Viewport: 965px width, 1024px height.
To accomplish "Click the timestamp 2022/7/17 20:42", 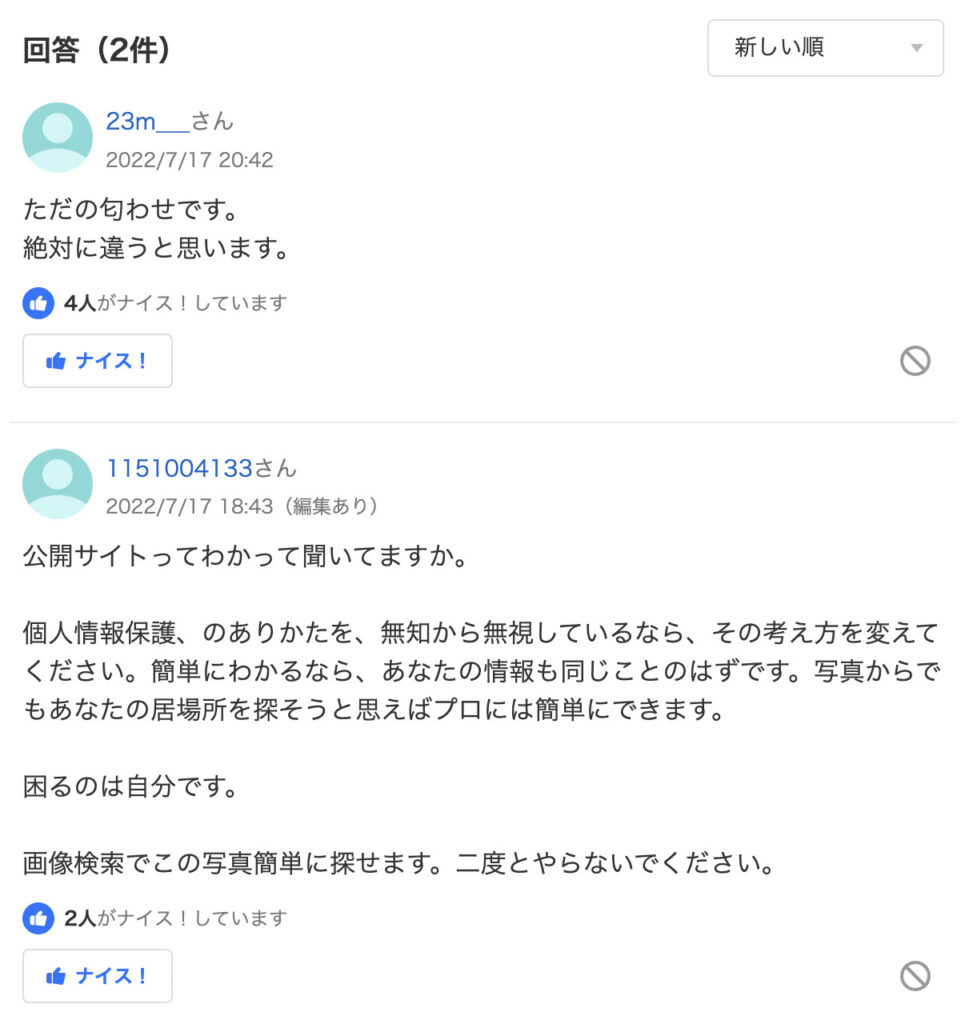I will tap(189, 160).
